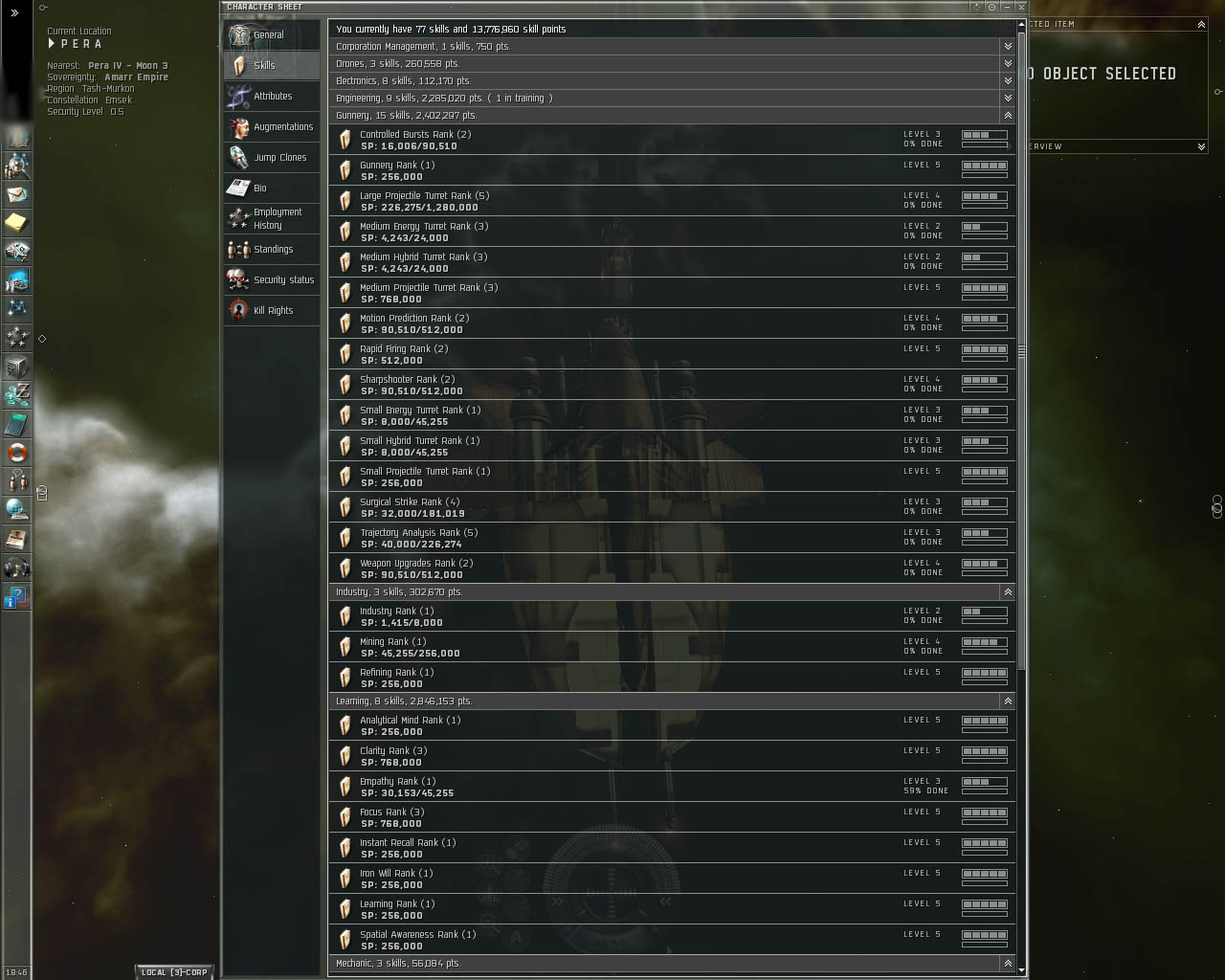This screenshot has width=1225, height=980.
Task: Click the Surgical Strike skill icon
Action: click(x=345, y=507)
